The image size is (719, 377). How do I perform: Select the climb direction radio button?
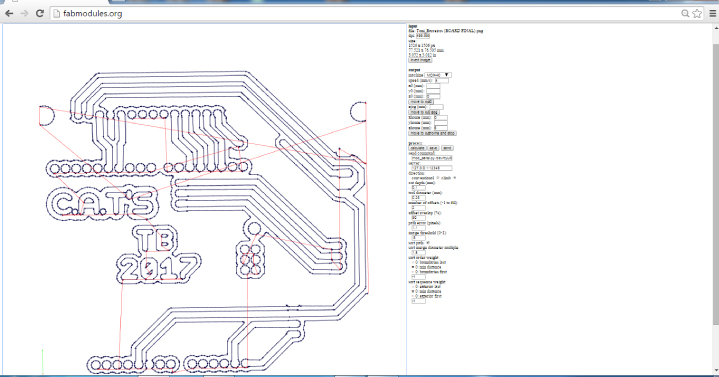454,178
